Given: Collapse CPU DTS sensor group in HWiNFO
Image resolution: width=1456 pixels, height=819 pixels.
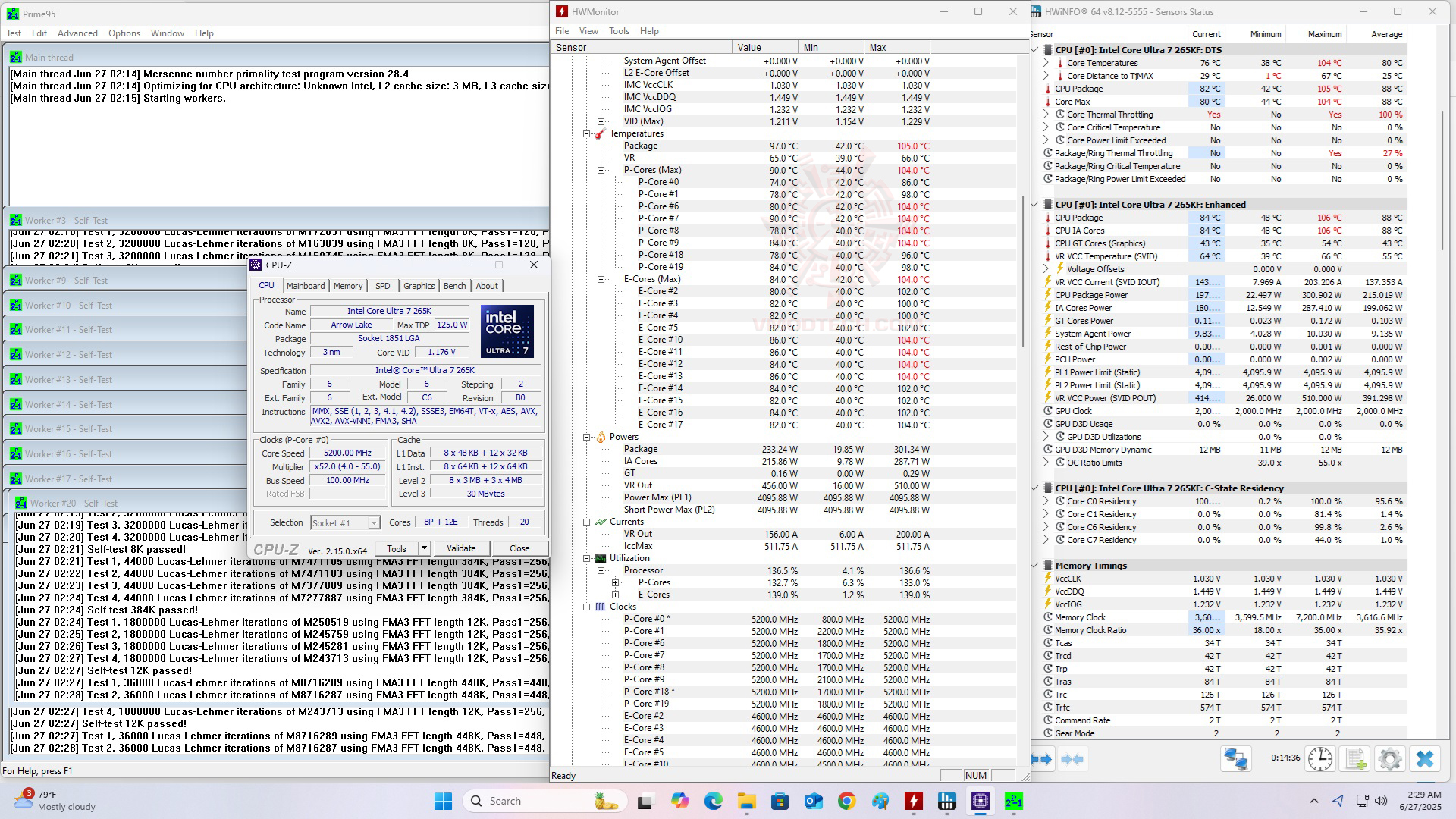Looking at the screenshot, I should [1036, 50].
